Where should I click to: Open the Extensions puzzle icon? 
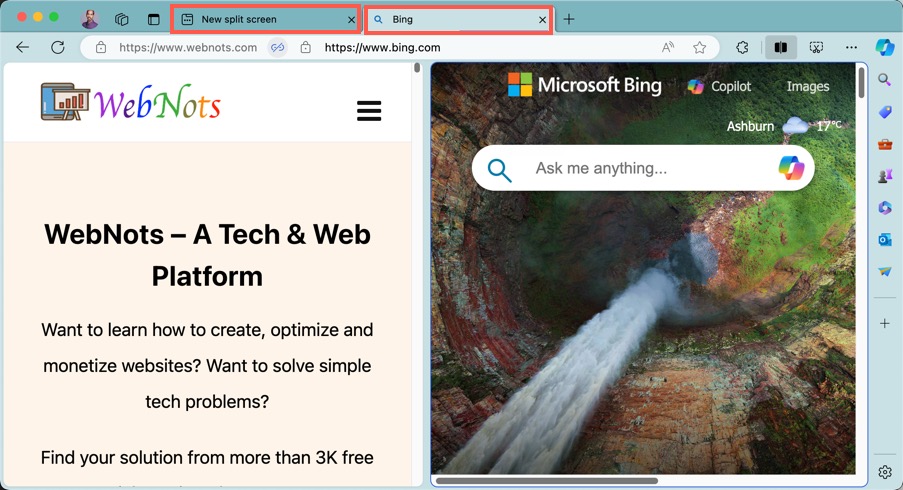click(742, 47)
